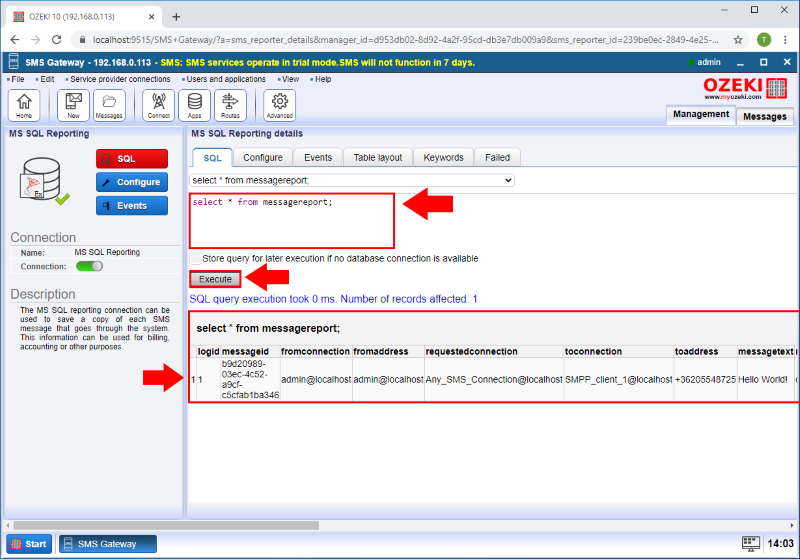This screenshot has width=800, height=559.
Task: Click inside the SQL query text area
Action: [x=292, y=221]
